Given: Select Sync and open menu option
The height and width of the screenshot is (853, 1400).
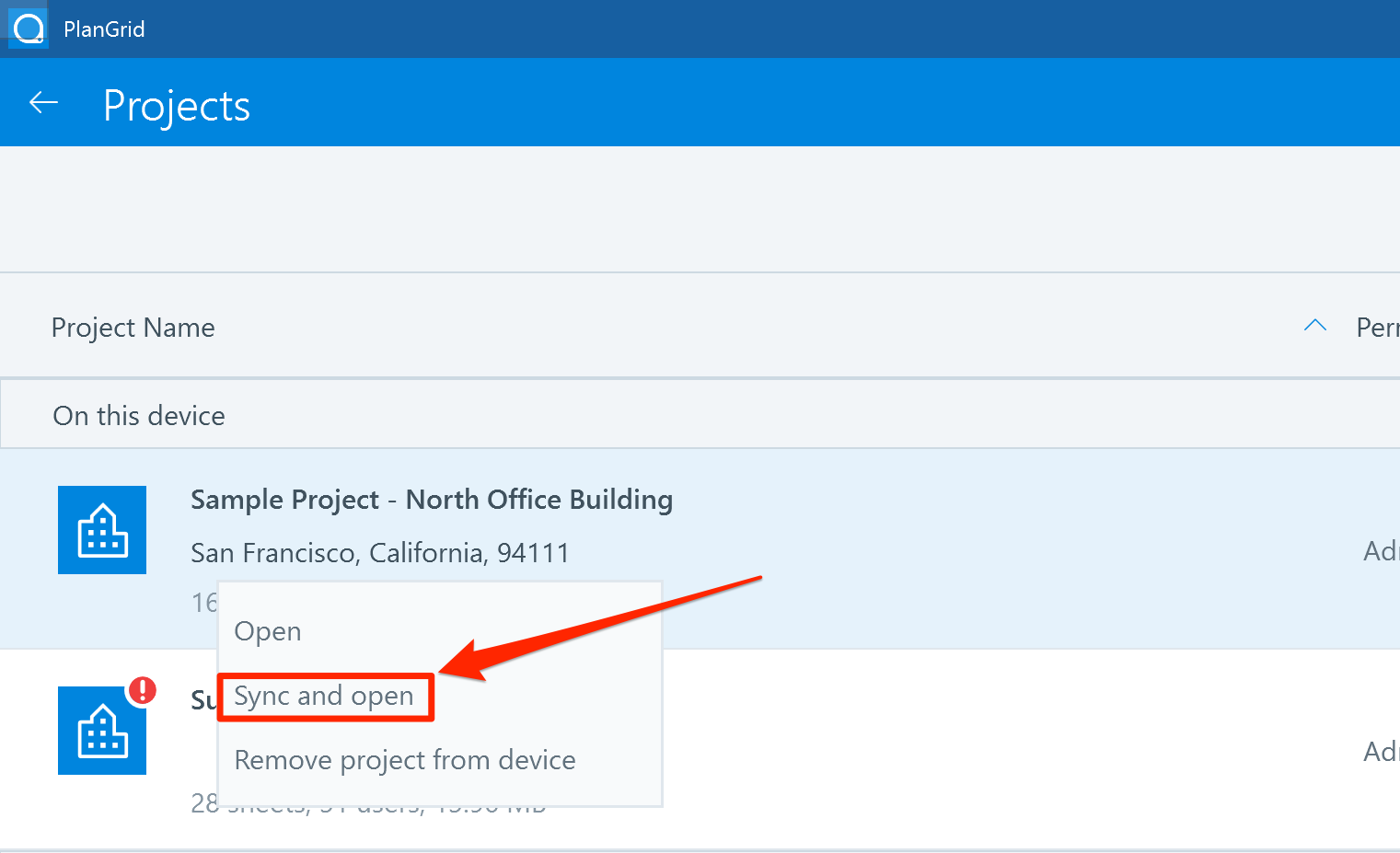Looking at the screenshot, I should [x=324, y=697].
